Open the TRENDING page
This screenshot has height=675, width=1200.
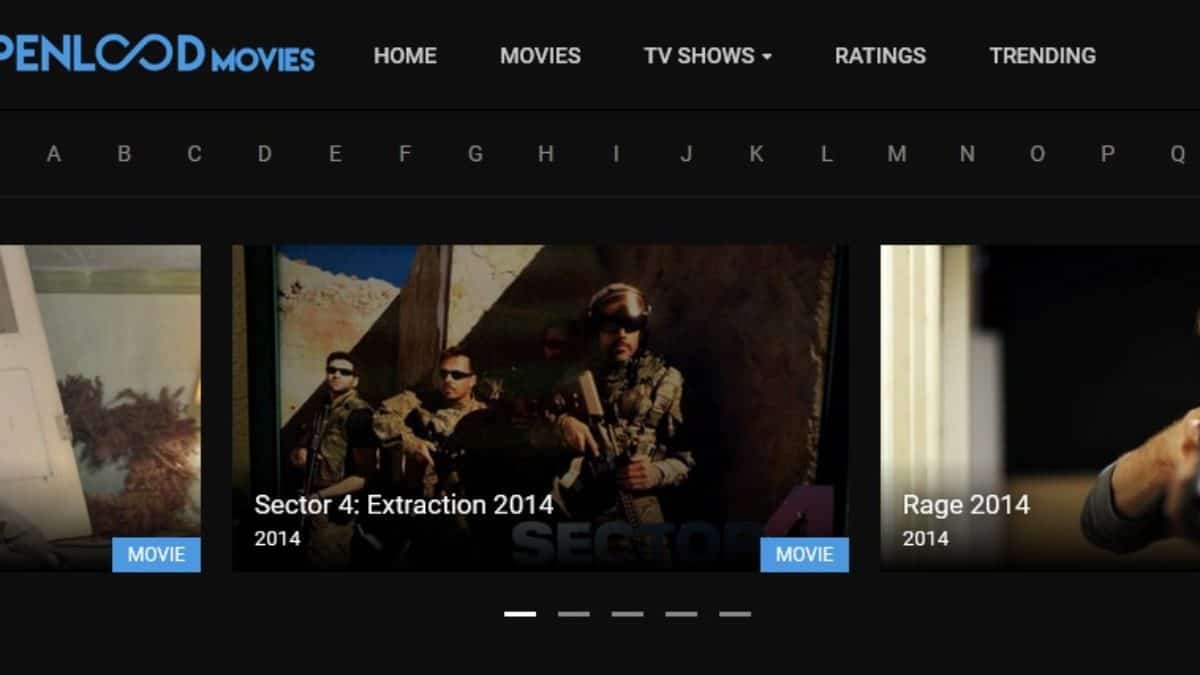pyautogui.click(x=1042, y=56)
